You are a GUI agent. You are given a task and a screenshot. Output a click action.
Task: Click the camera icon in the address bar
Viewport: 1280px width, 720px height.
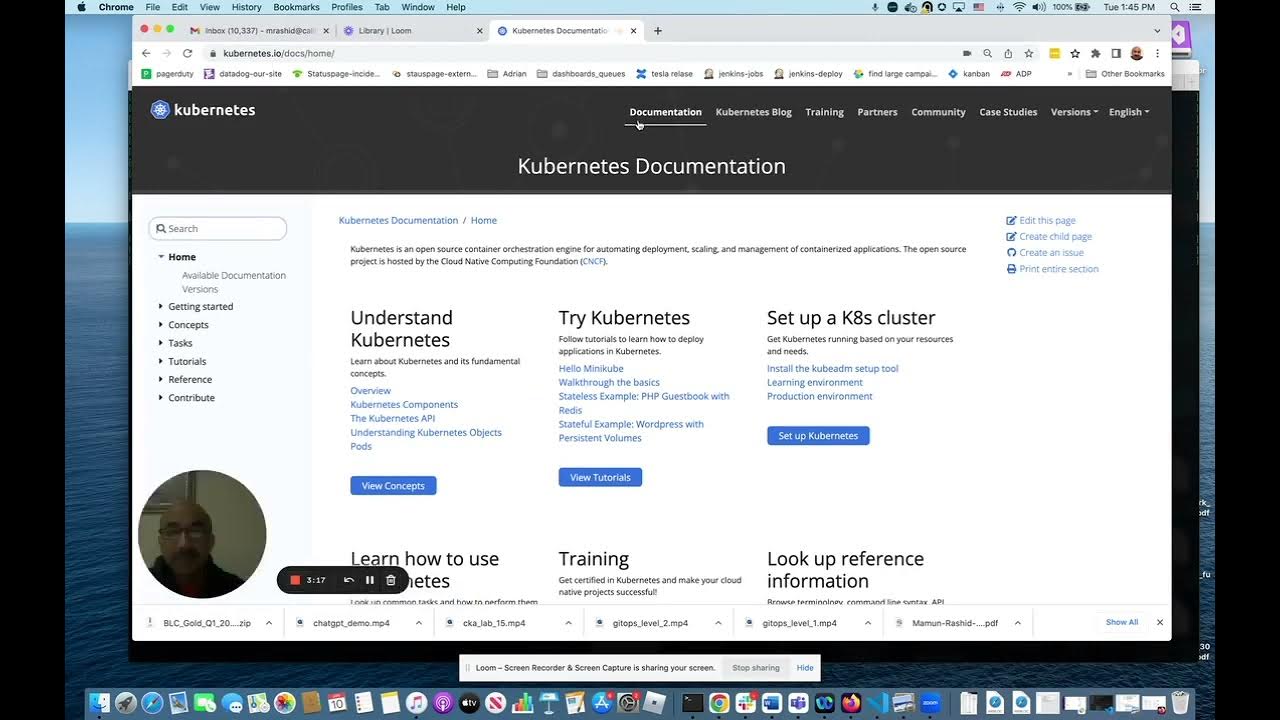(967, 53)
